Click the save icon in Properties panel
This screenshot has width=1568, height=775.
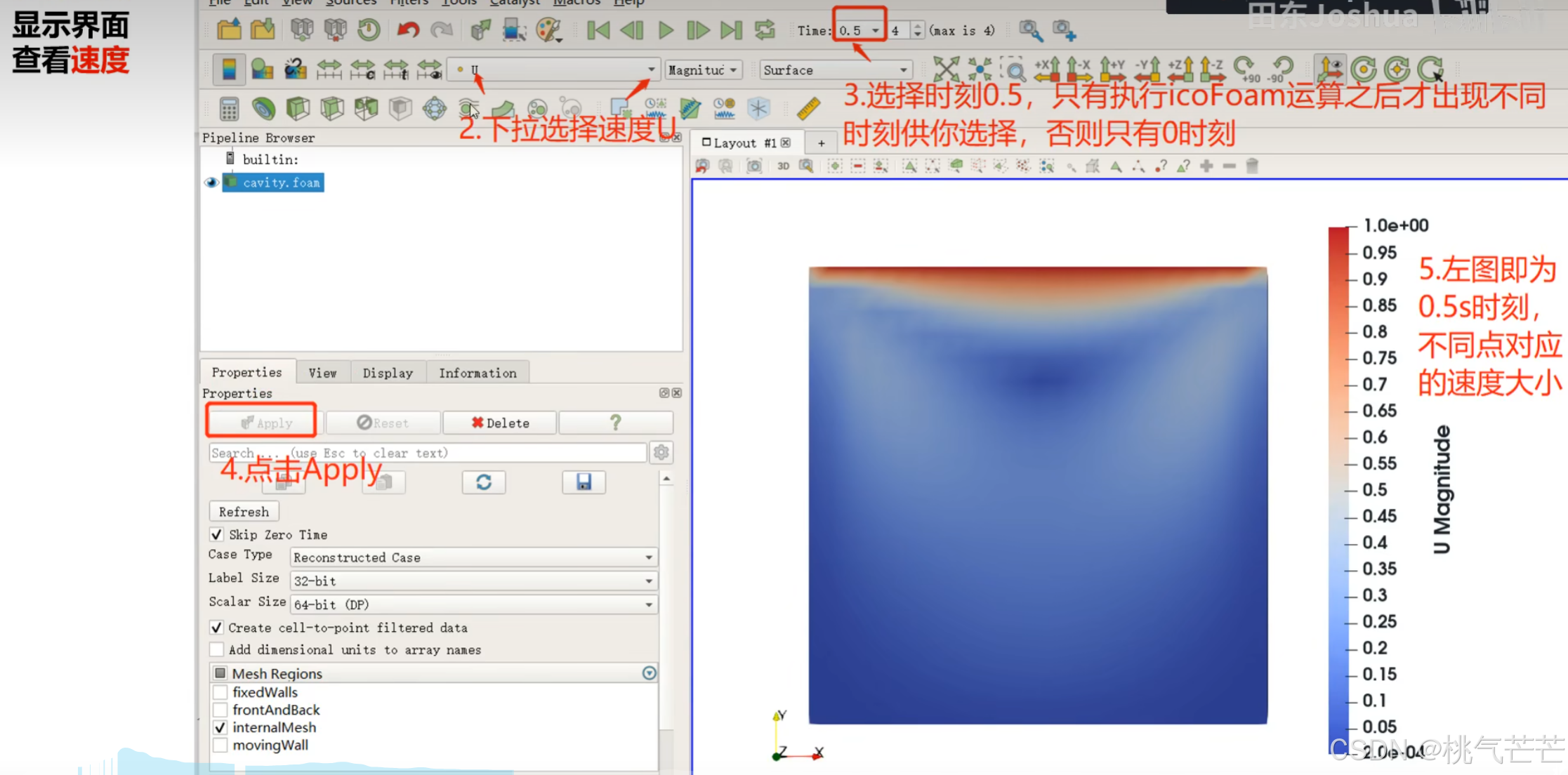[584, 482]
